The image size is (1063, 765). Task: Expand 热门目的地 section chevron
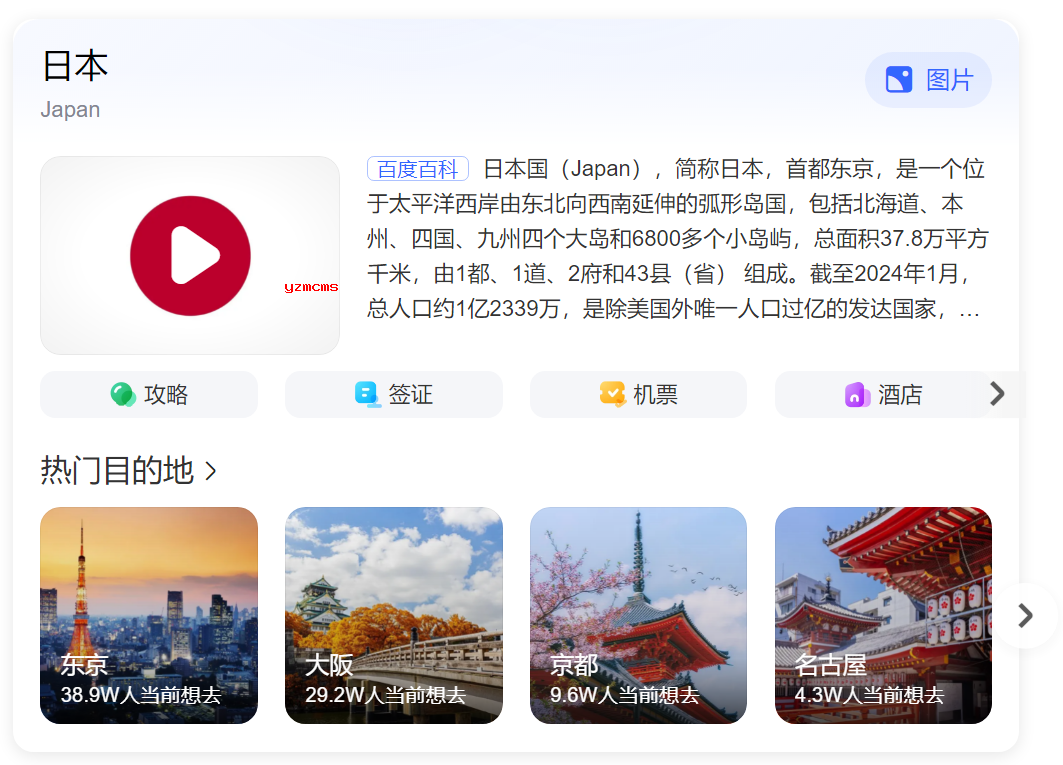click(x=211, y=471)
